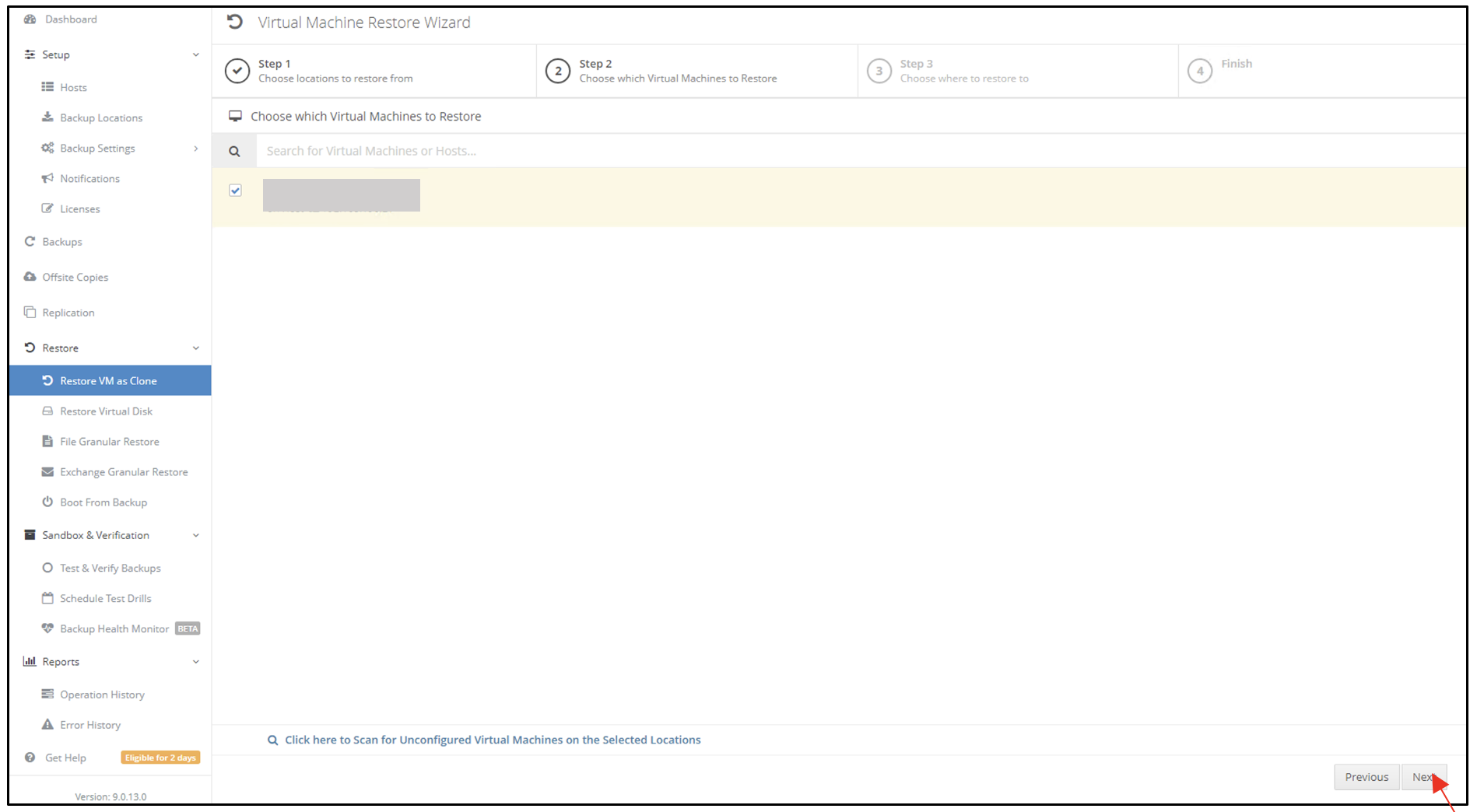Click the Operation History list icon
This screenshot has width=1477, height=812.
coord(47,694)
